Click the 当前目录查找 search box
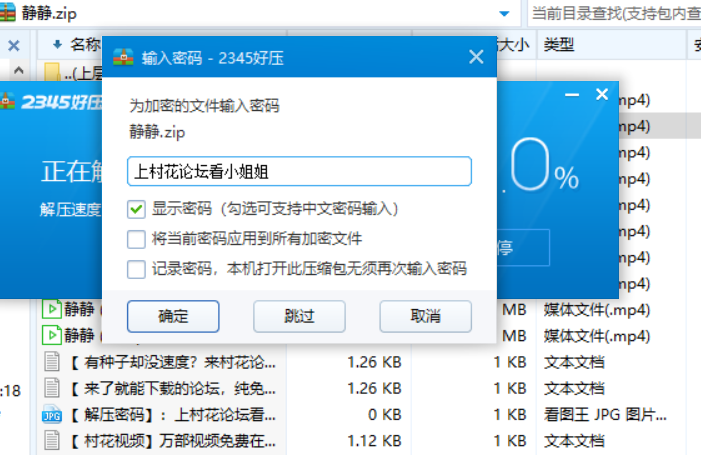The height and width of the screenshot is (455, 701). click(612, 14)
